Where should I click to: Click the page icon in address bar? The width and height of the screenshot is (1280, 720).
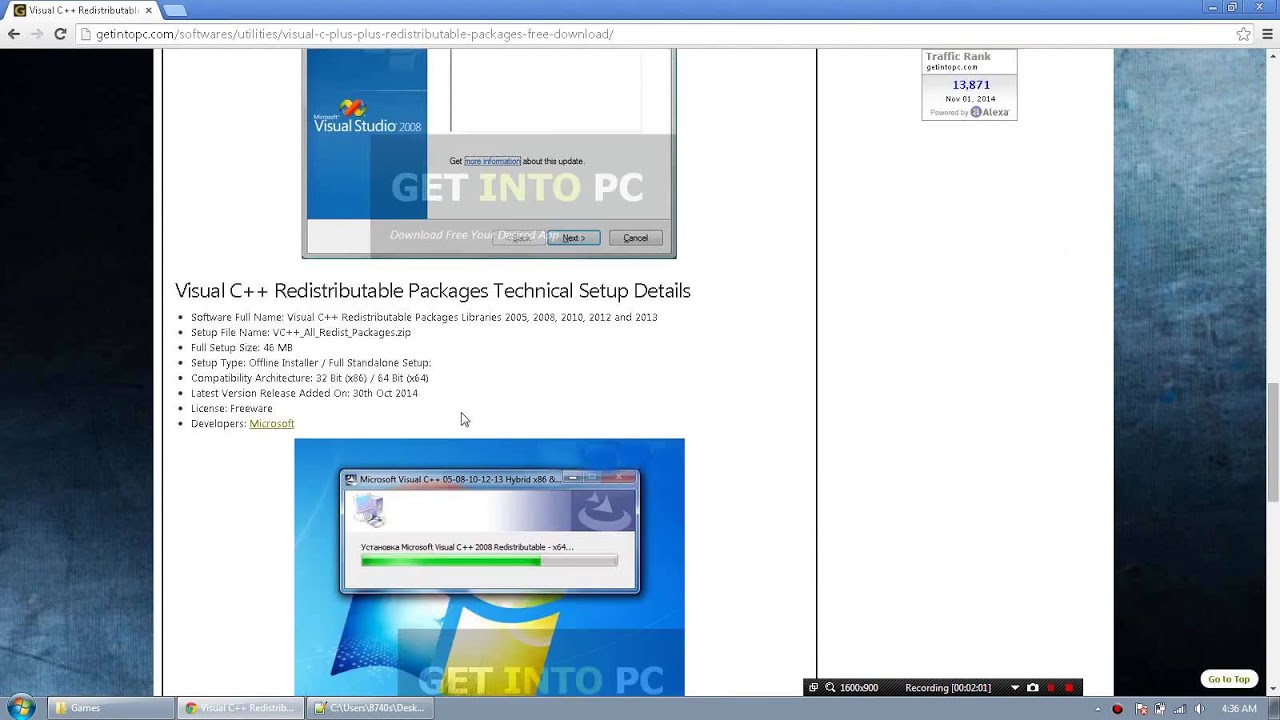[86, 34]
